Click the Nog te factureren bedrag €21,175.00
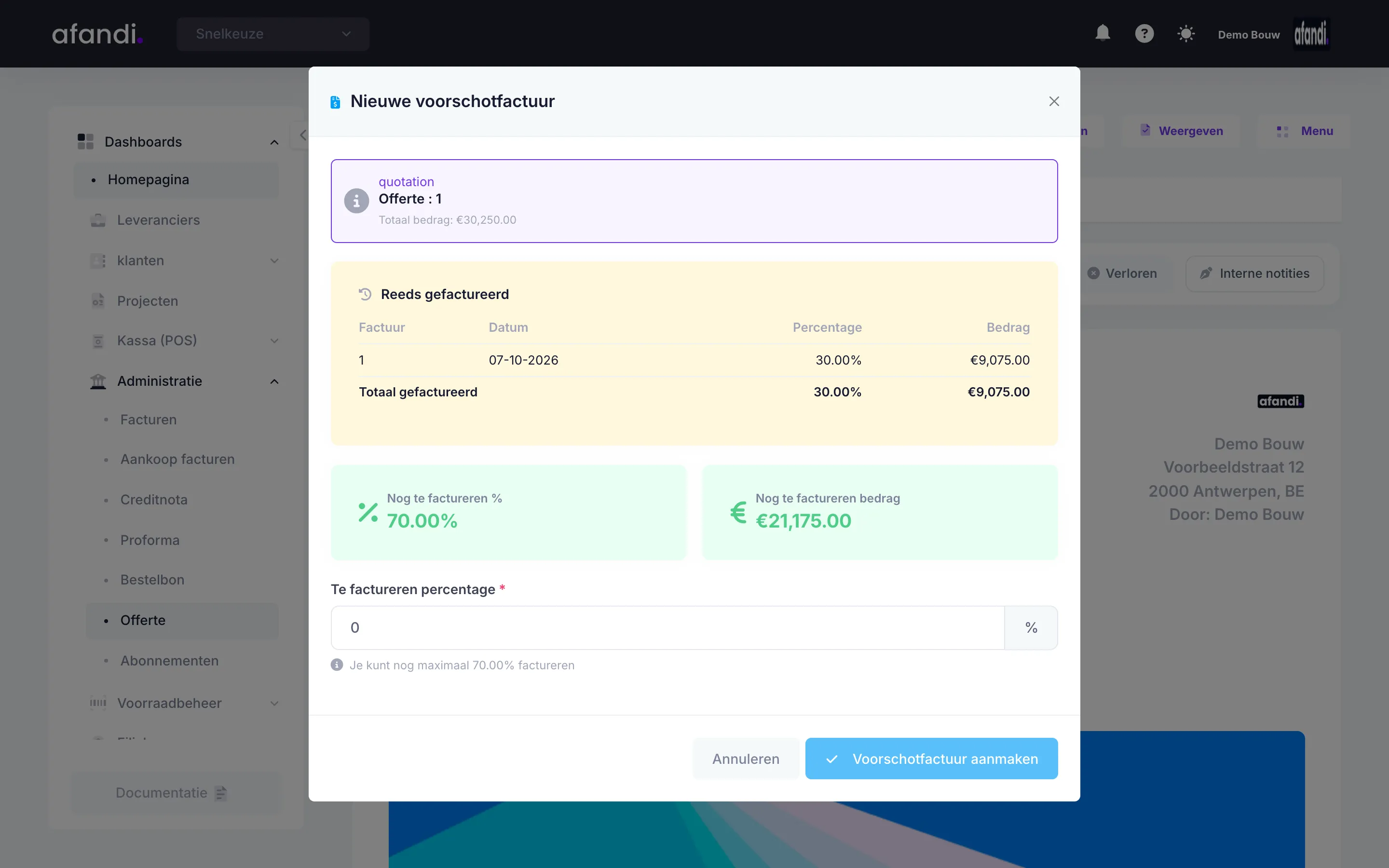The width and height of the screenshot is (1389, 868). coord(803,521)
